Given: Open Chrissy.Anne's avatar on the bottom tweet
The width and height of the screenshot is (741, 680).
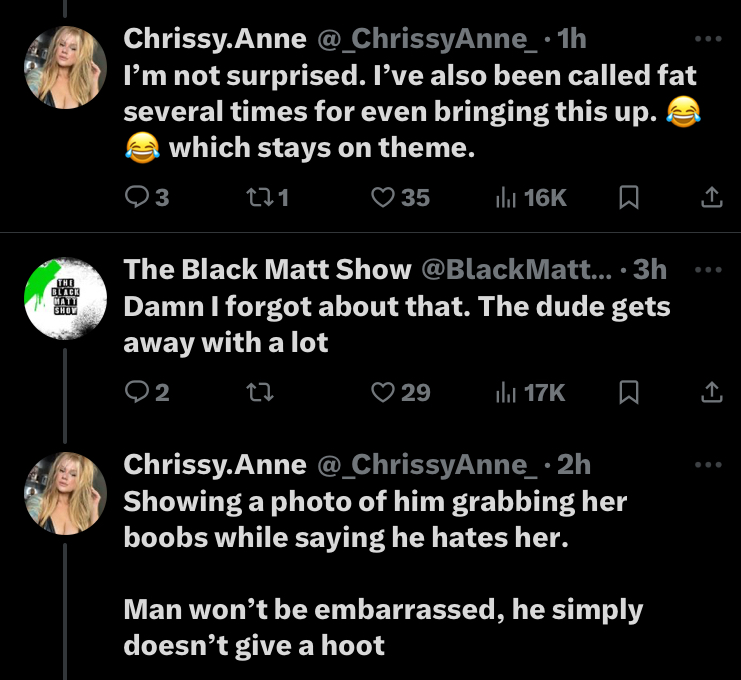Looking at the screenshot, I should click(65, 492).
